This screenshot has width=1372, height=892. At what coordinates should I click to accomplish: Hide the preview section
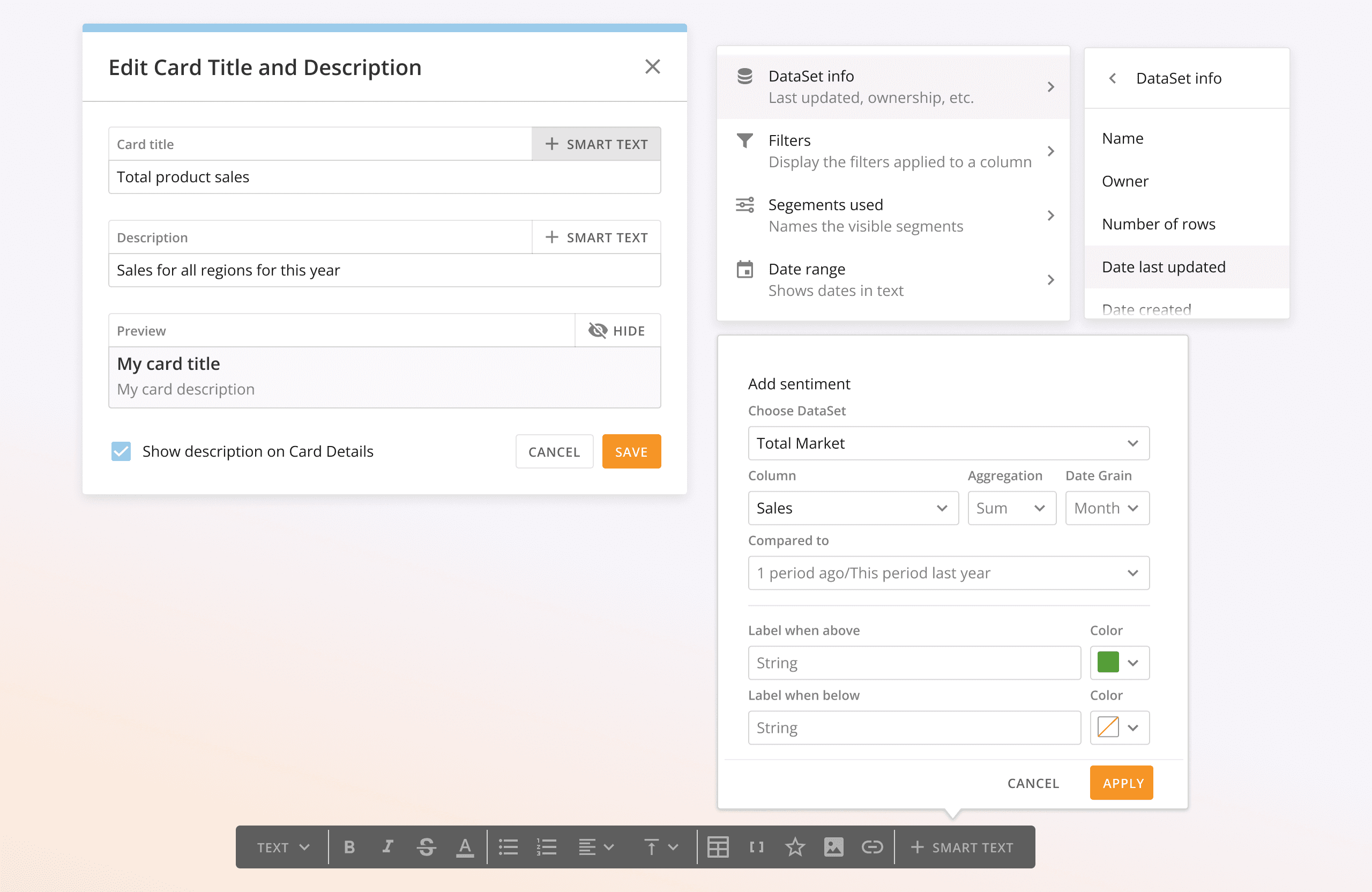617,330
